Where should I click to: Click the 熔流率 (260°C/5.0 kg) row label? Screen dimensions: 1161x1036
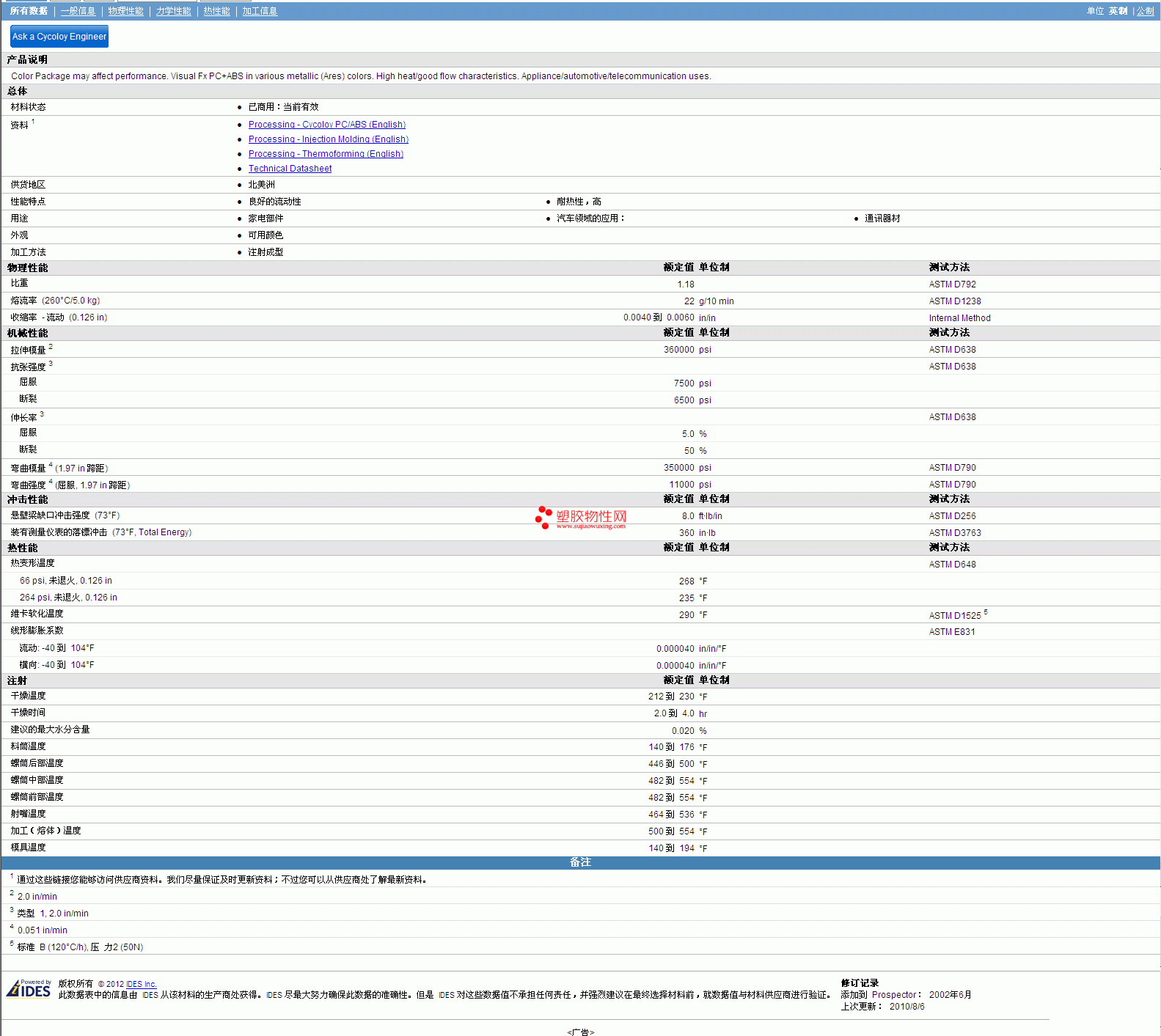point(55,301)
